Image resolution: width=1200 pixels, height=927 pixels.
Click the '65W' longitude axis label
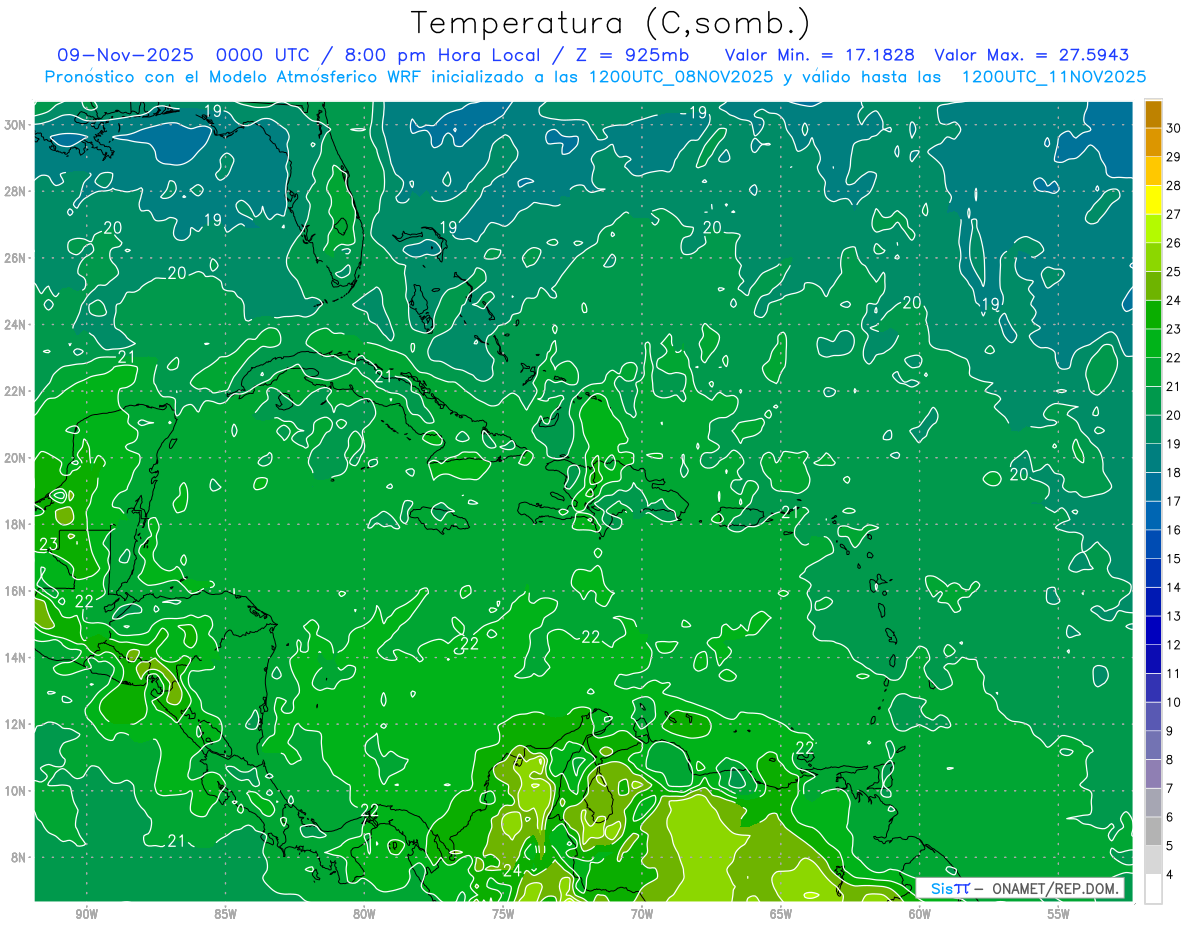[781, 913]
